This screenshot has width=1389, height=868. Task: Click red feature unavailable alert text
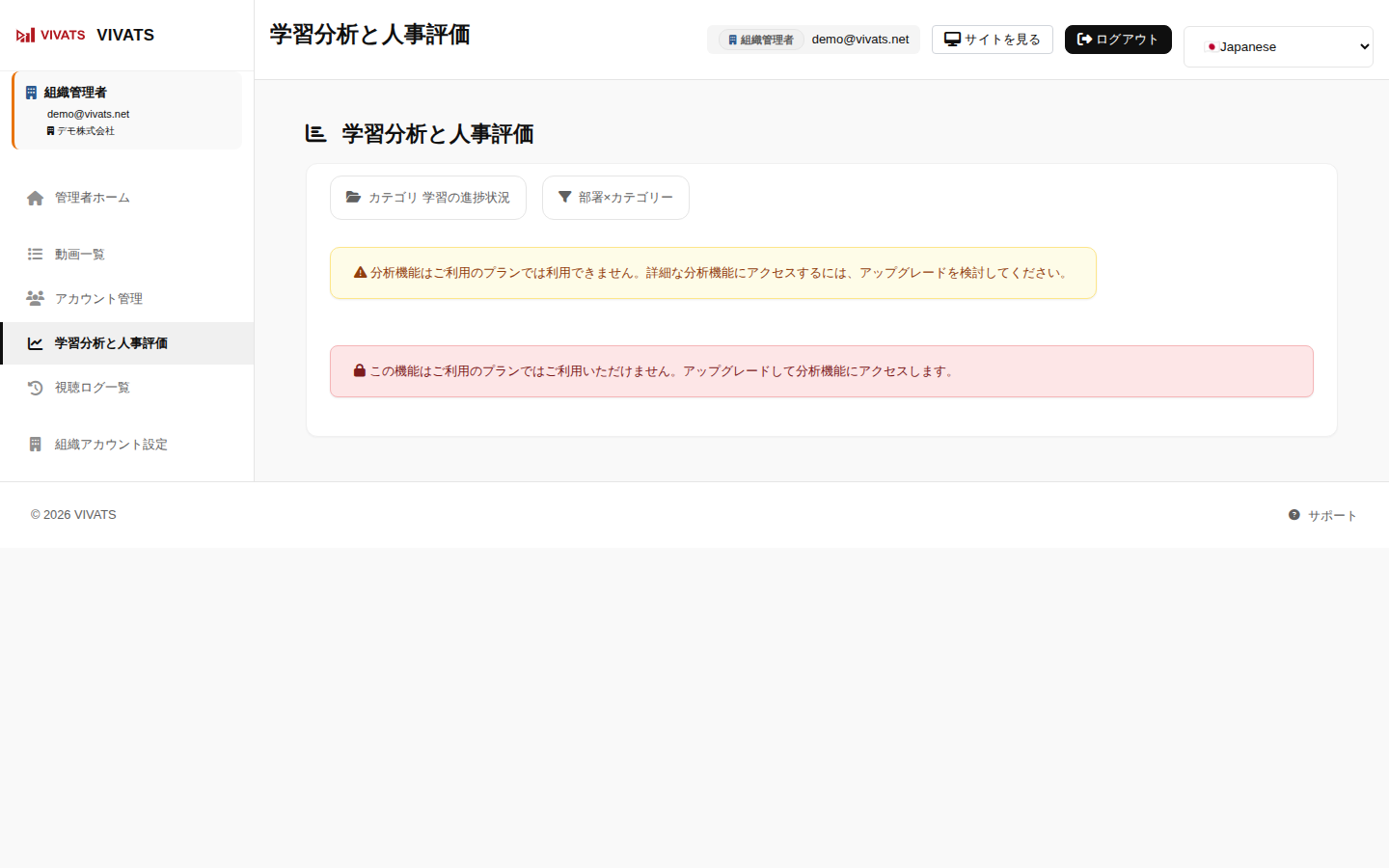[x=665, y=371]
